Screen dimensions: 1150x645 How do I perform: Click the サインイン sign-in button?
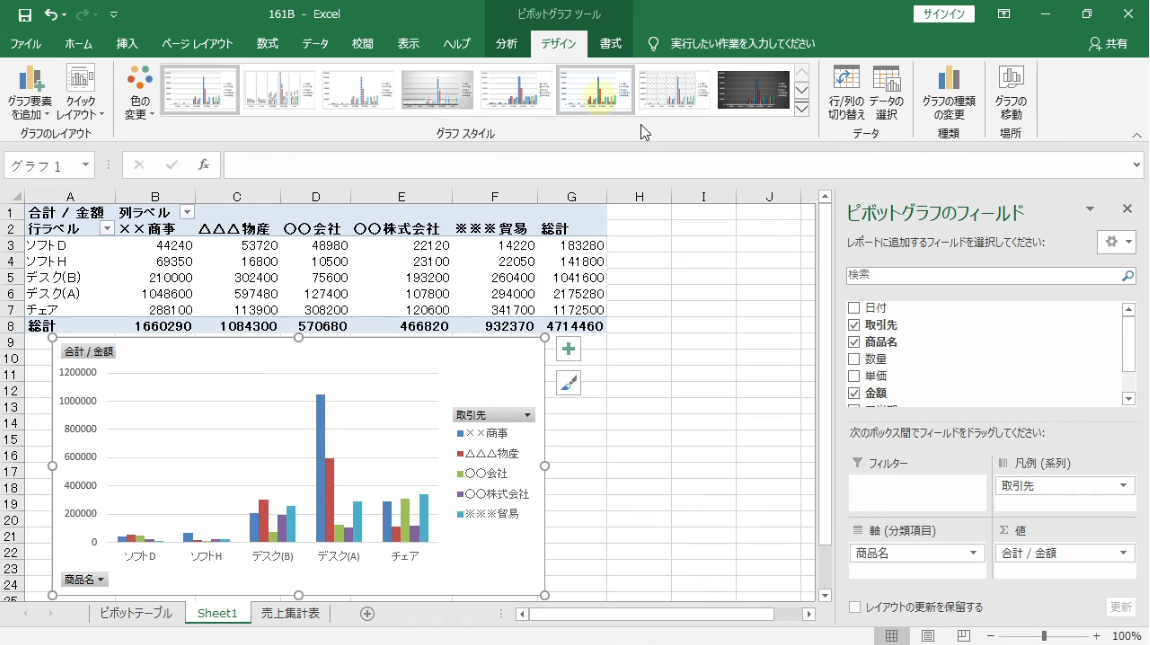944,14
